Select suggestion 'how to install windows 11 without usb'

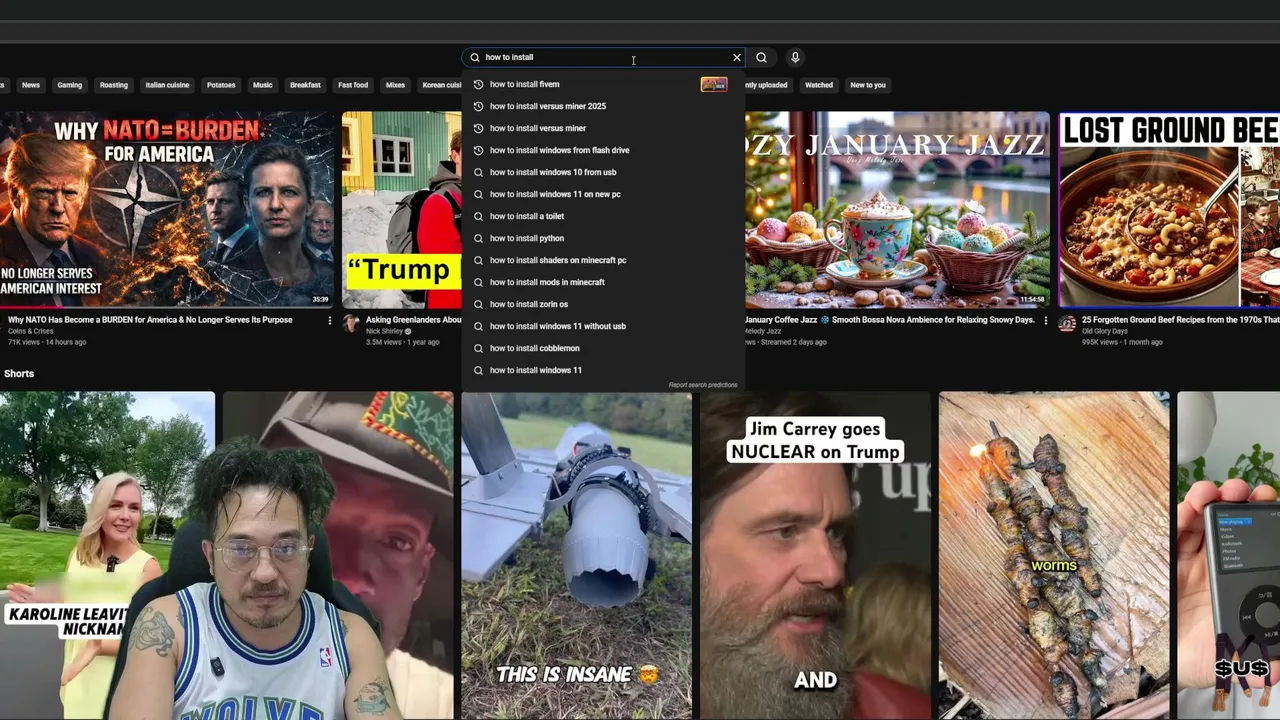point(603,326)
